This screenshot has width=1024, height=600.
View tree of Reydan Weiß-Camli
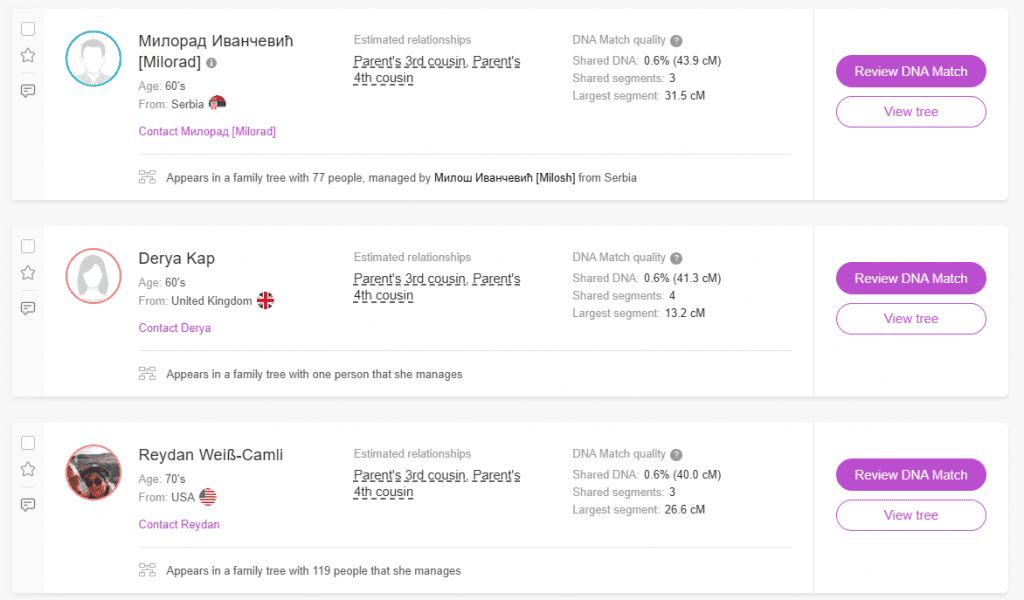(x=910, y=515)
